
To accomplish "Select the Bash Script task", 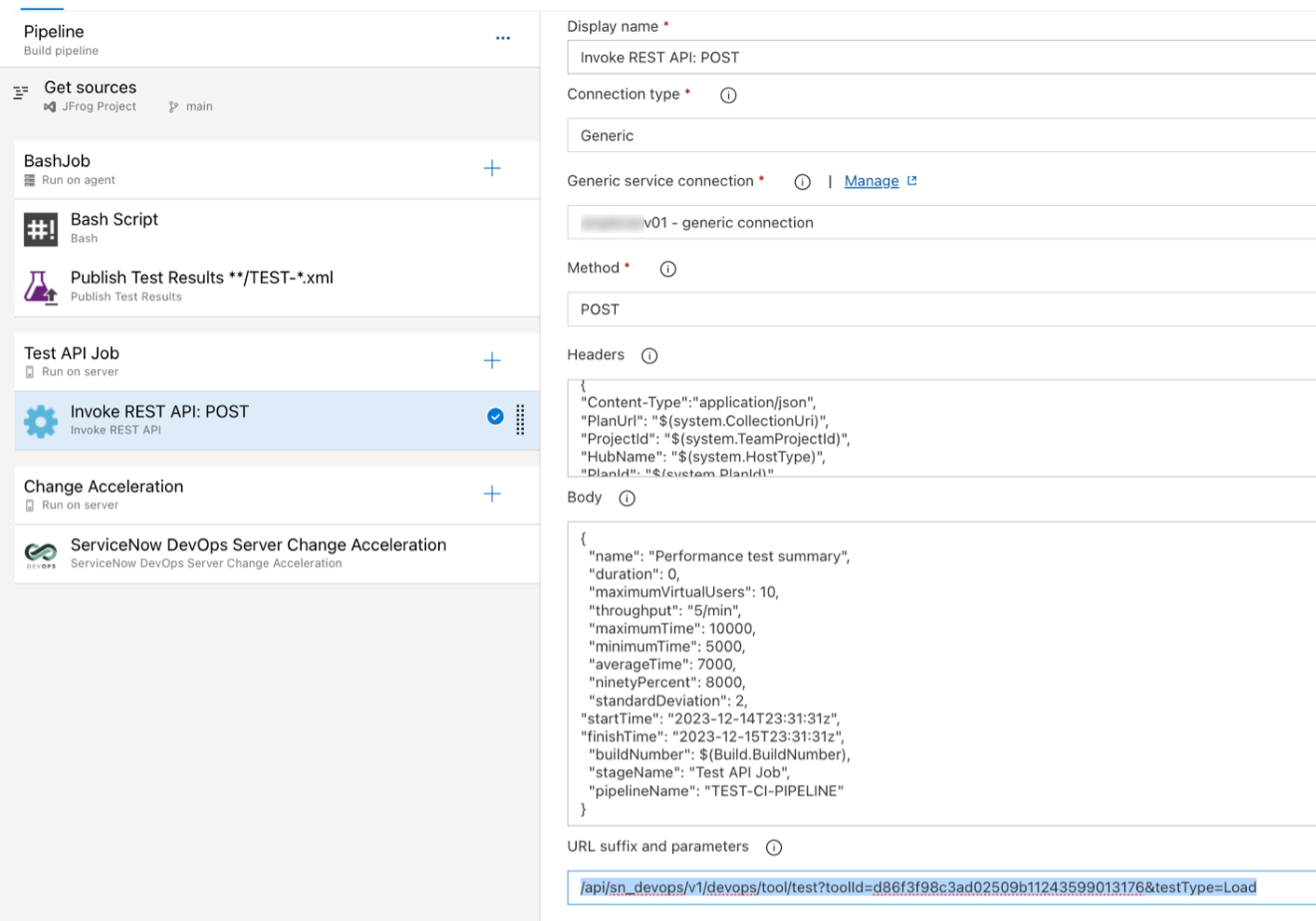I will pos(277,229).
